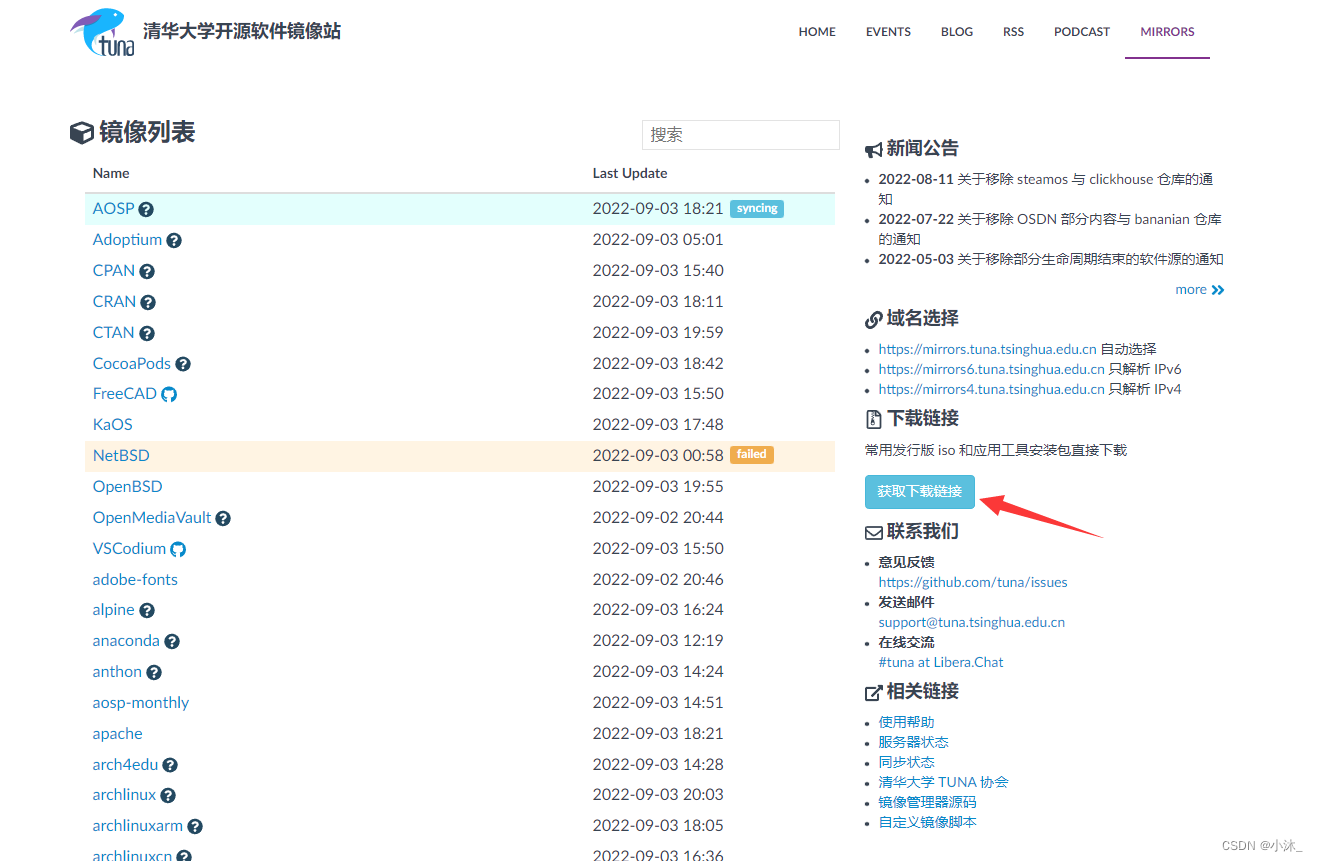Viewport: 1318px width, 861px height.
Task: Open the archlinux mirror link
Action: tap(125, 796)
